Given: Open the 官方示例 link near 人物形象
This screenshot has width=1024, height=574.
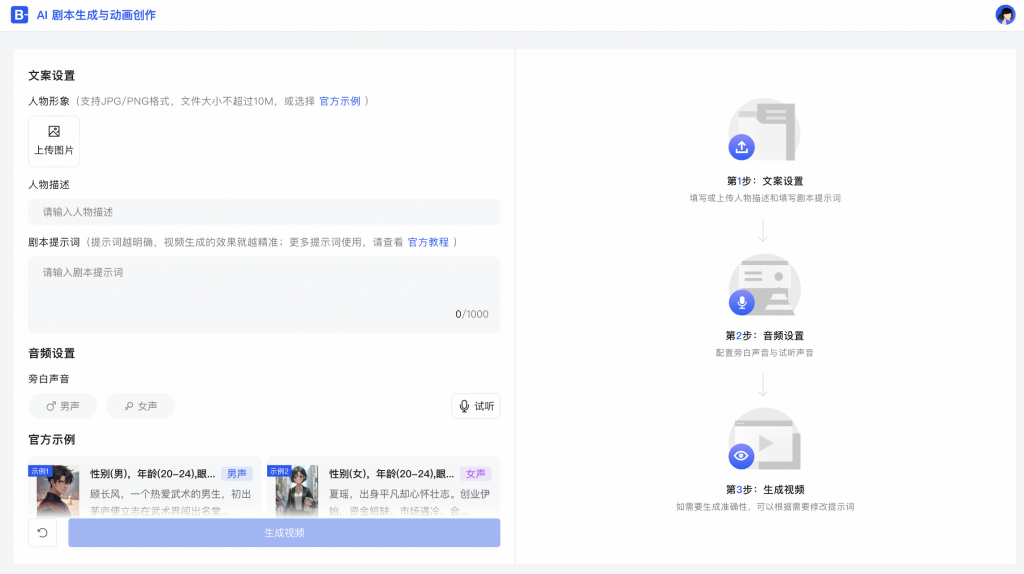Looking at the screenshot, I should tap(340, 101).
